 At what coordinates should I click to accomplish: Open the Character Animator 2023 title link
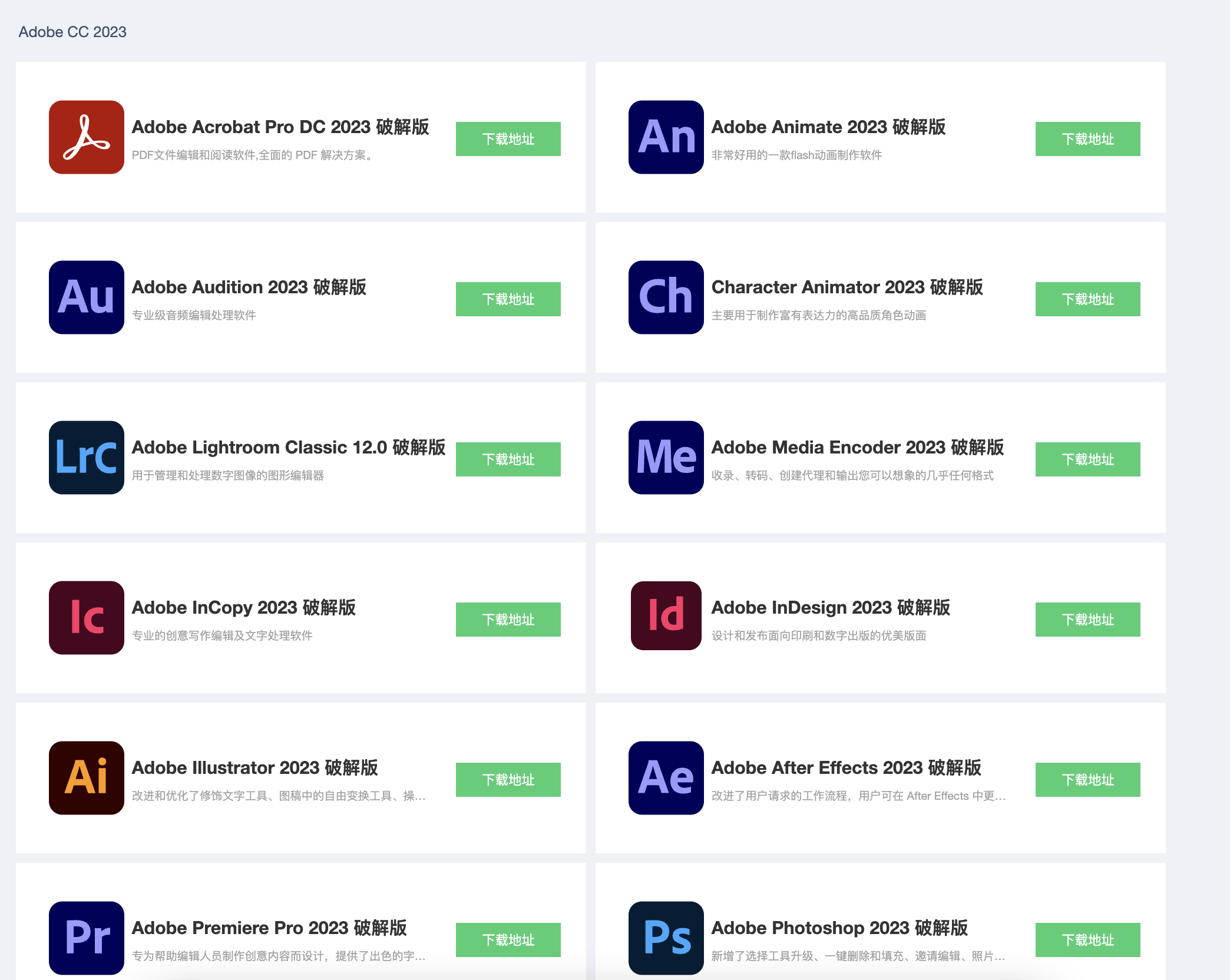(847, 287)
